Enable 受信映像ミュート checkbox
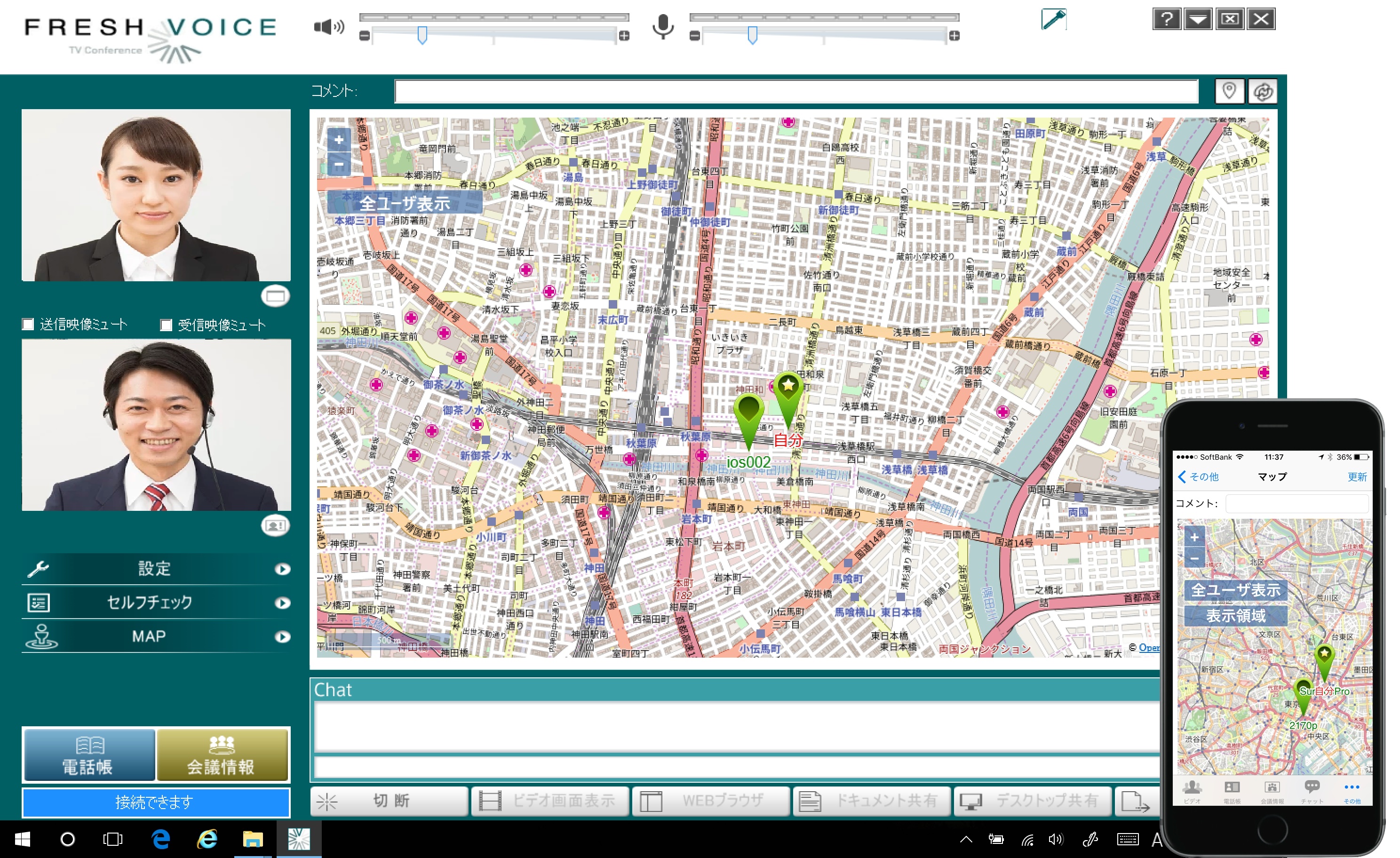 166,325
